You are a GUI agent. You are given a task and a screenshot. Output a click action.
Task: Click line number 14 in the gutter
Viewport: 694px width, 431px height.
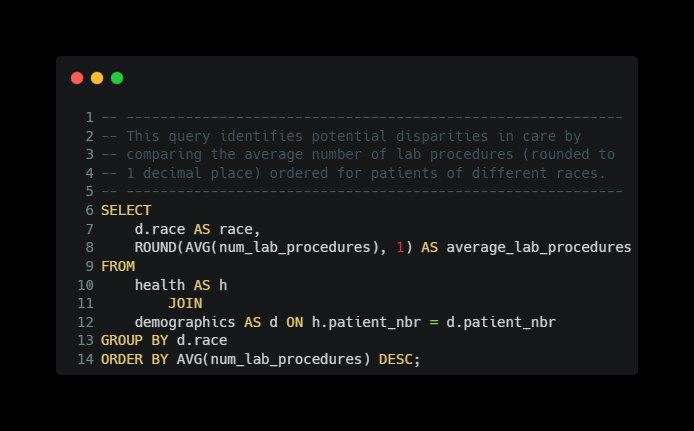tap(86, 359)
